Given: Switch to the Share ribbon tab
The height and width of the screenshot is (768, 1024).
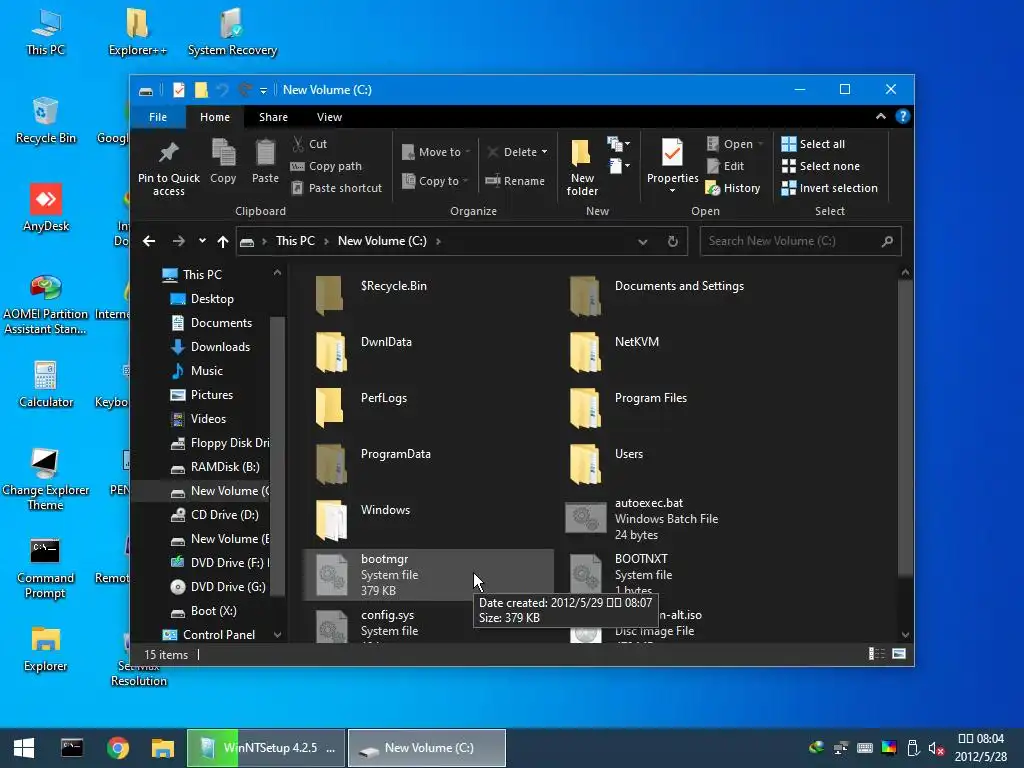Looking at the screenshot, I should pos(273,117).
